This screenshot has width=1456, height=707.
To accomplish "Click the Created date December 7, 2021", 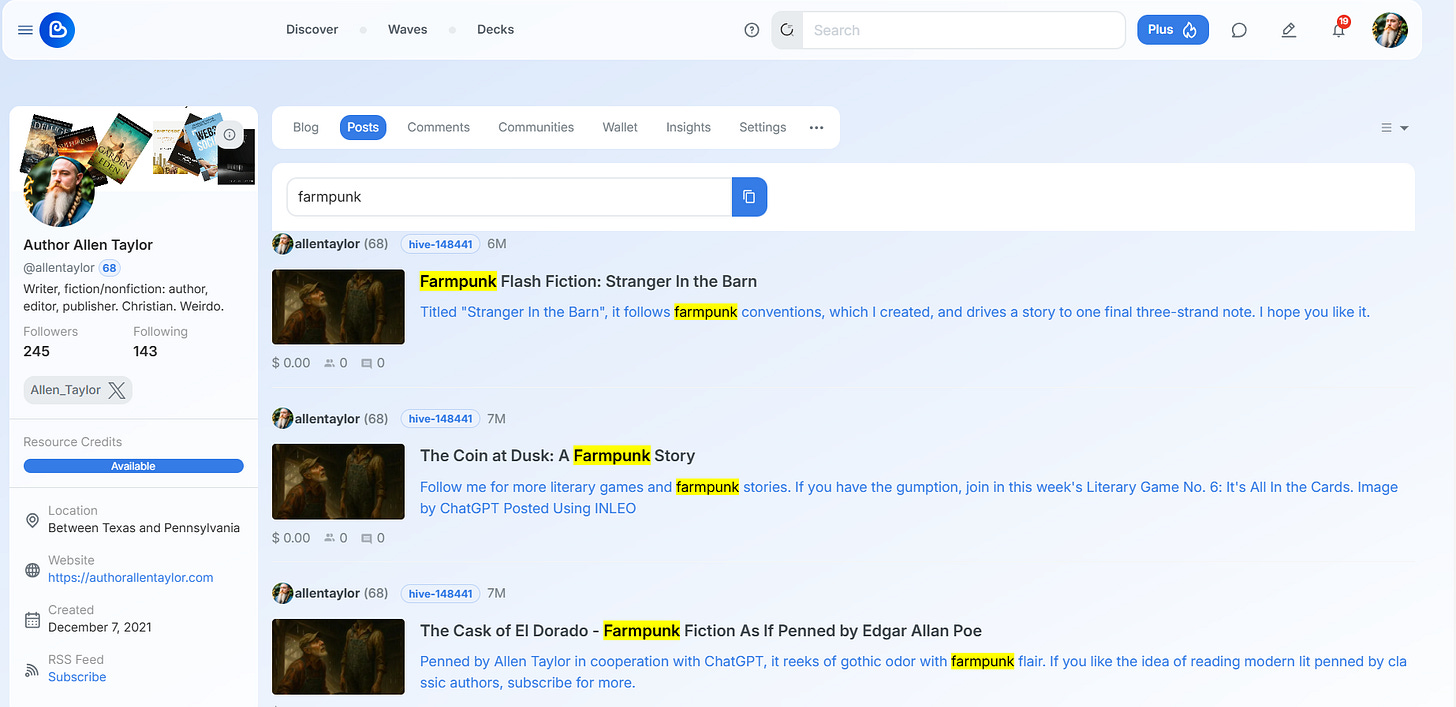I will pos(100,627).
